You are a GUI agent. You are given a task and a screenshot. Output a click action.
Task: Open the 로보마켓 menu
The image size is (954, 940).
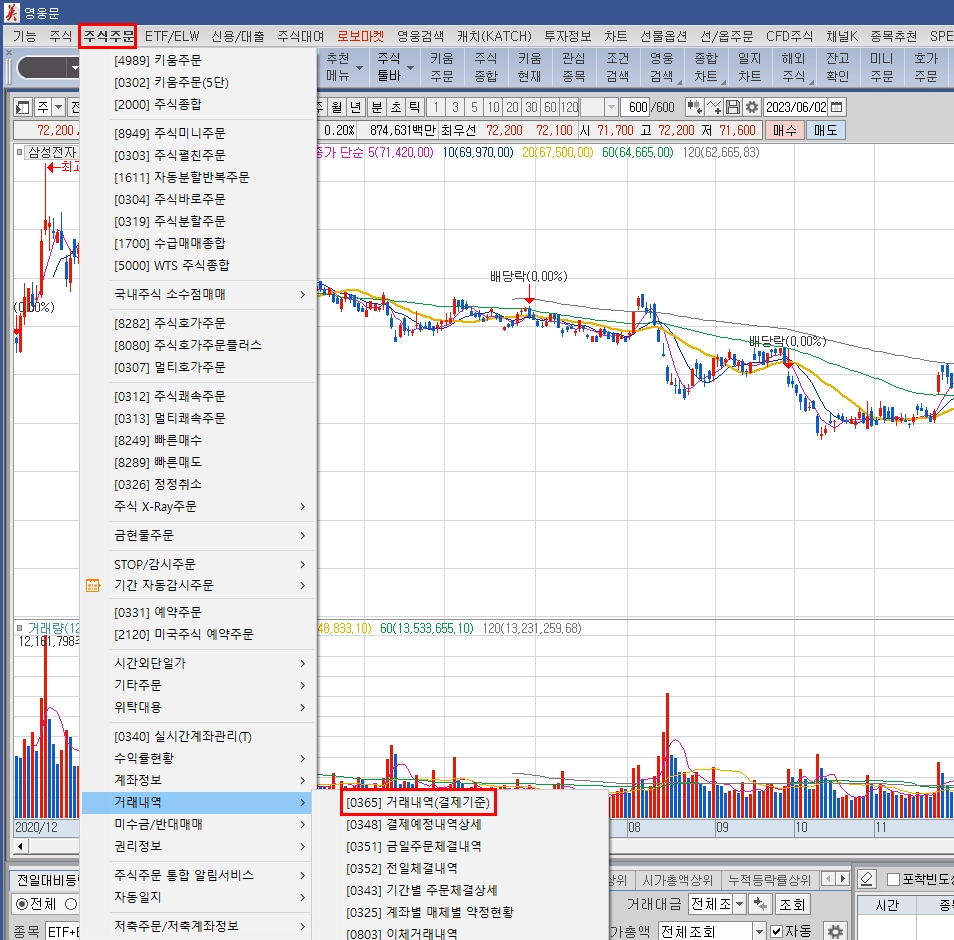(360, 37)
